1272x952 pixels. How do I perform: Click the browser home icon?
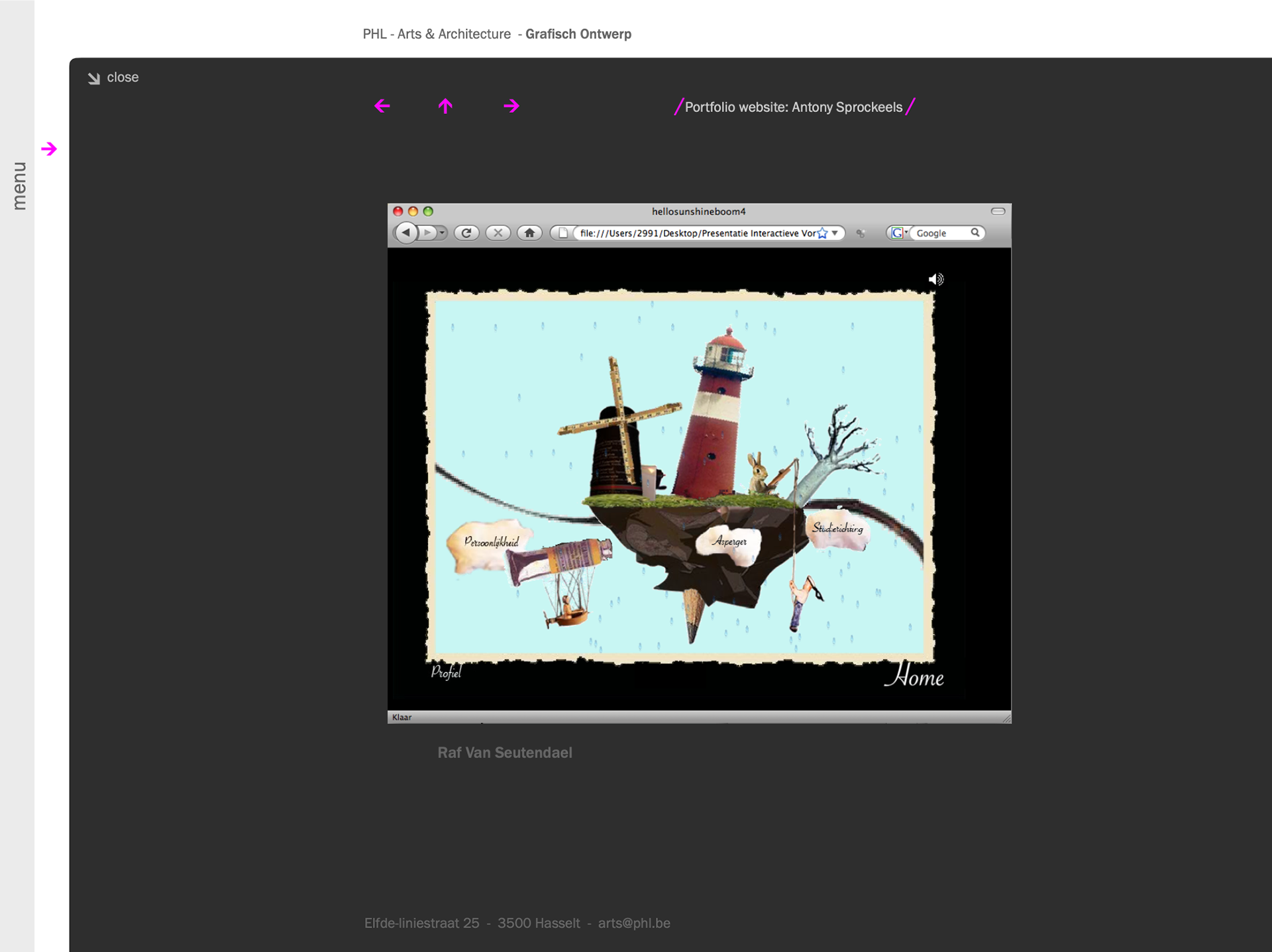coord(529,233)
